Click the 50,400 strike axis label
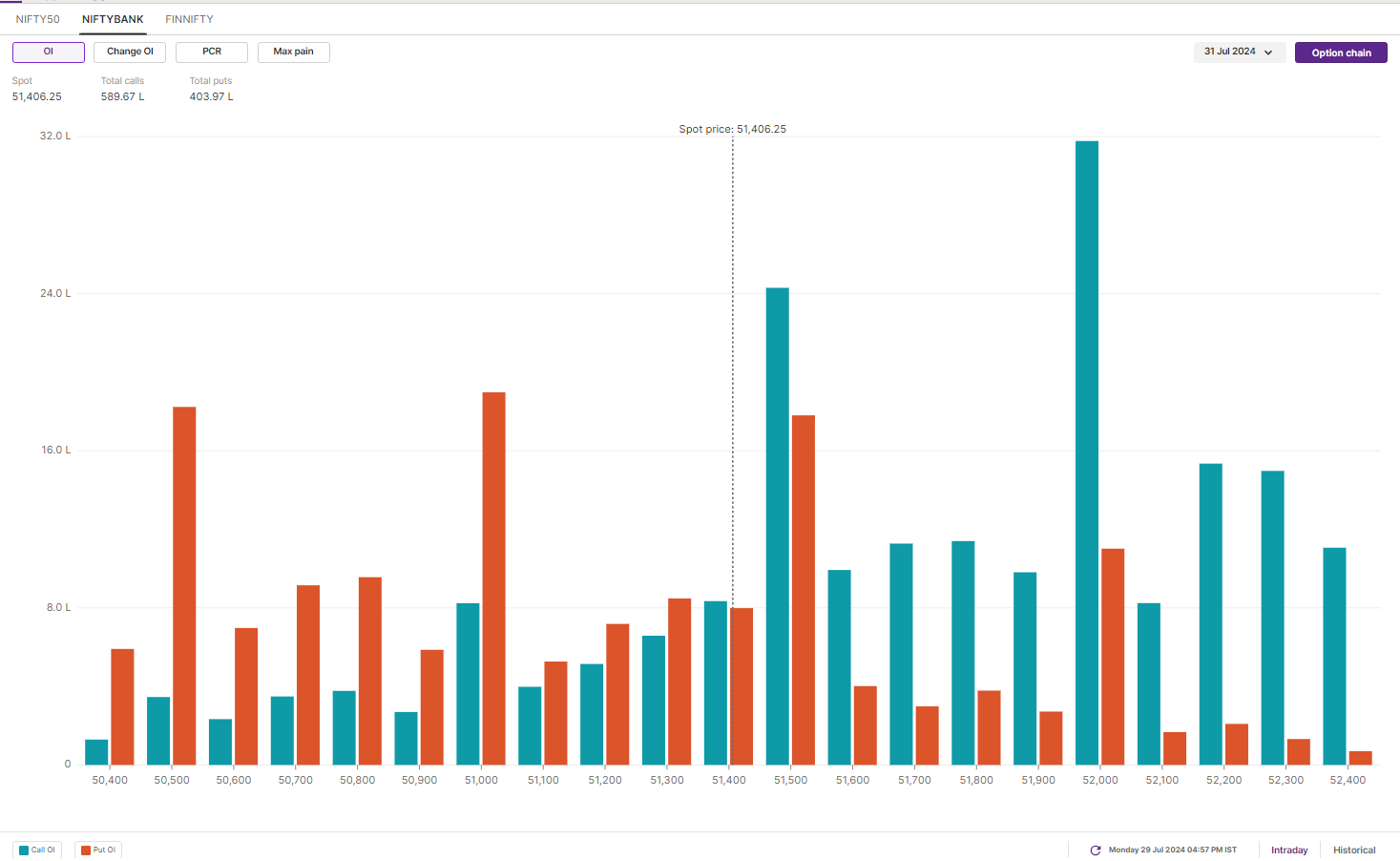The height and width of the screenshot is (861, 1400). [110, 780]
